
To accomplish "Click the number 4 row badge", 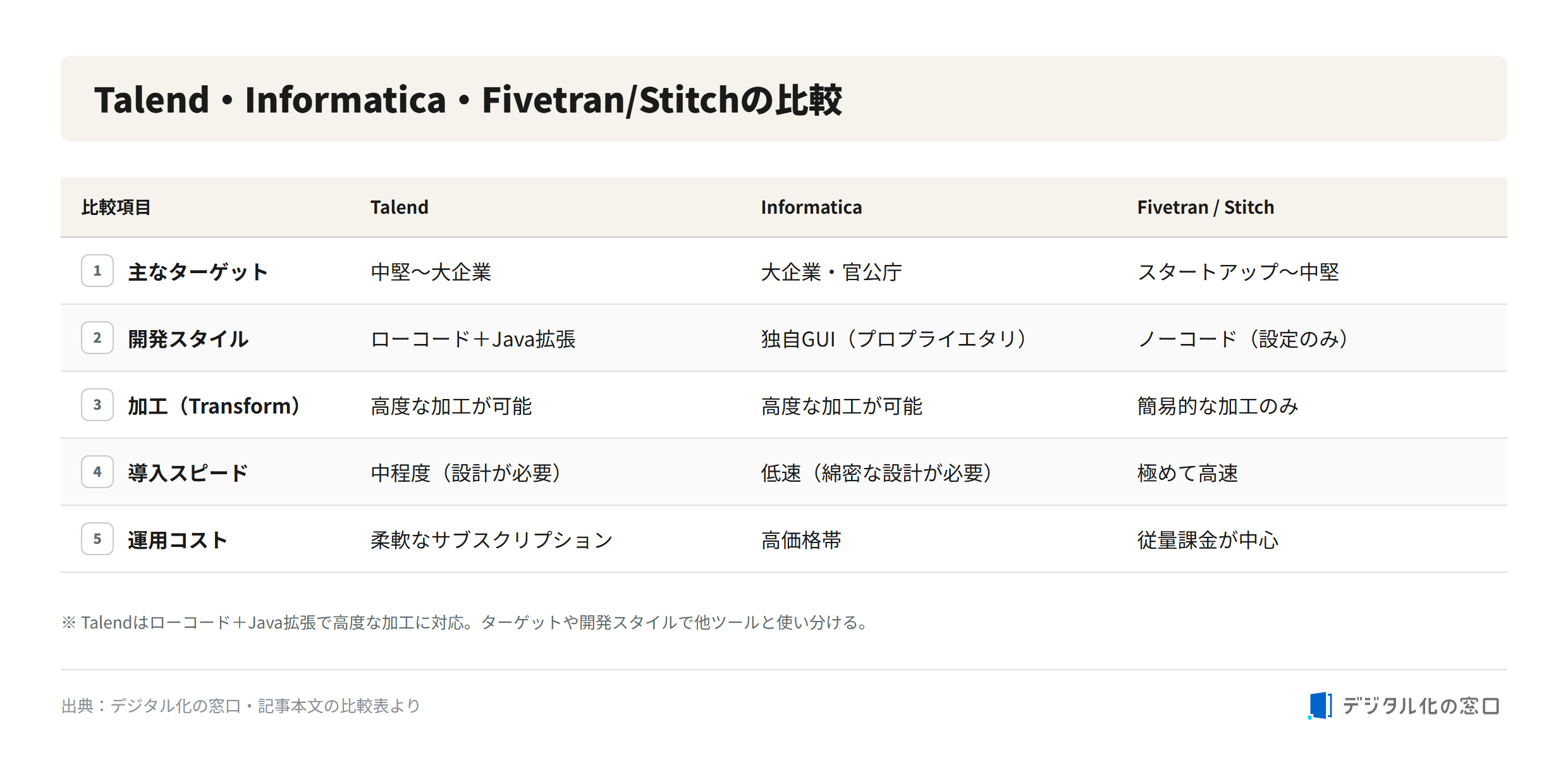I will point(97,472).
